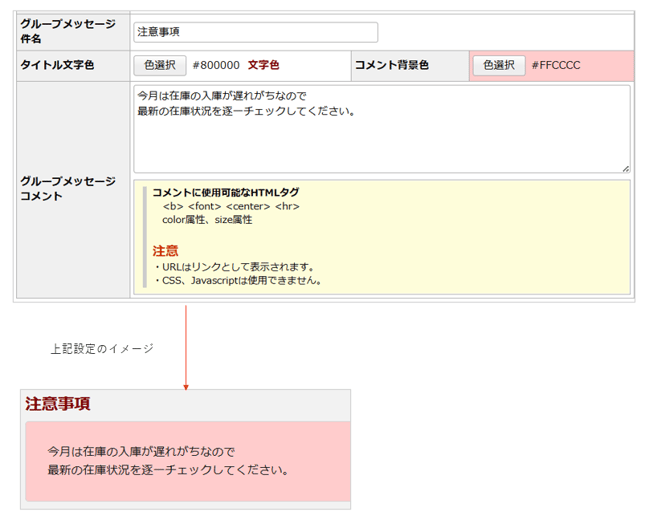Click the preview title 注意事項

tap(58, 404)
